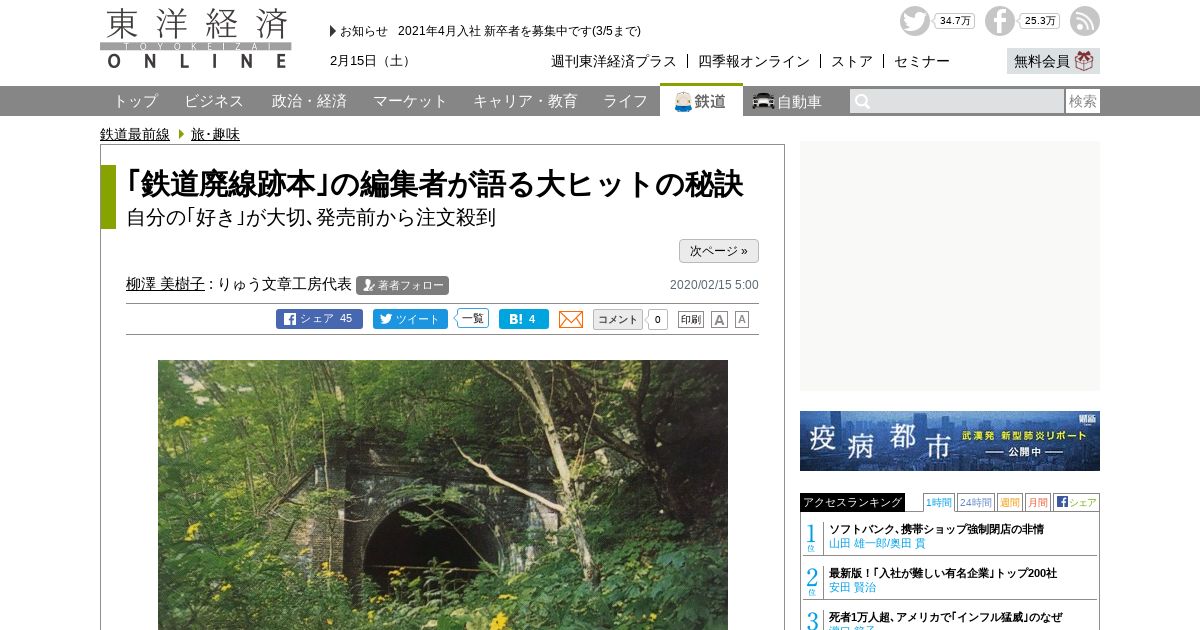Open author 柳澤 美樹子 profile link
The height and width of the screenshot is (630, 1200).
pyautogui.click(x=165, y=284)
